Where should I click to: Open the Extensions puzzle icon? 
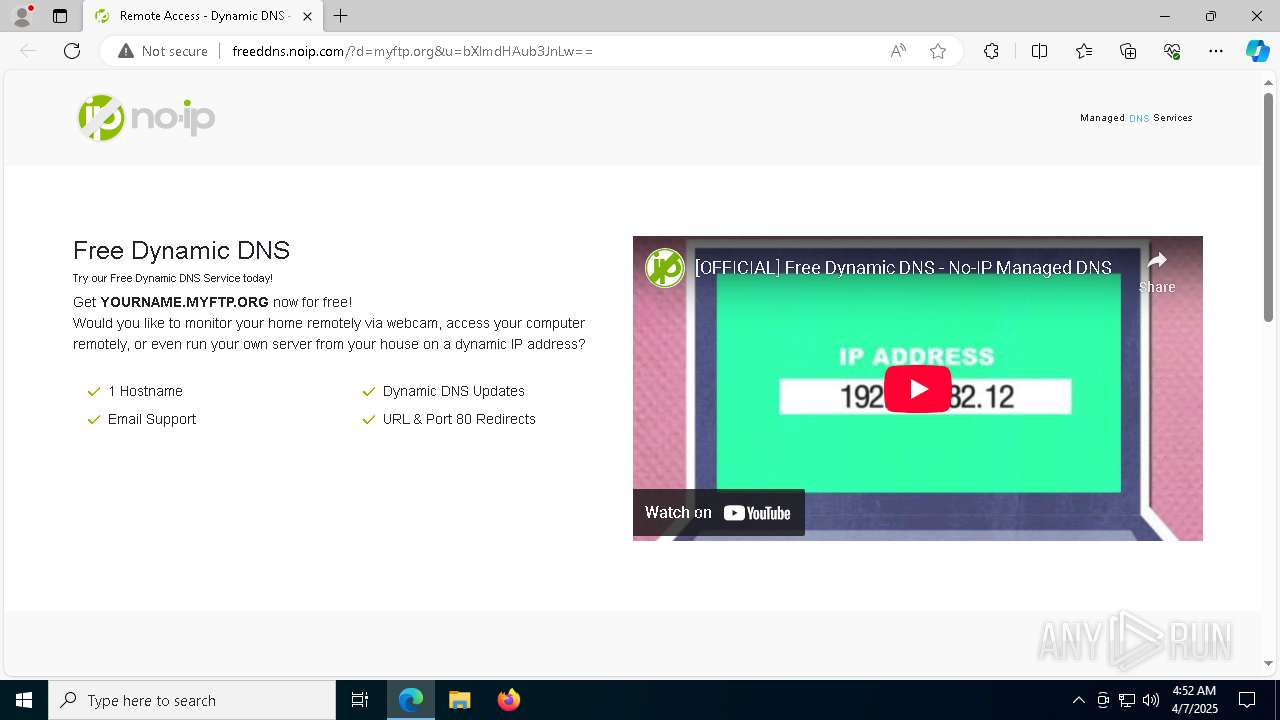pyautogui.click(x=991, y=51)
